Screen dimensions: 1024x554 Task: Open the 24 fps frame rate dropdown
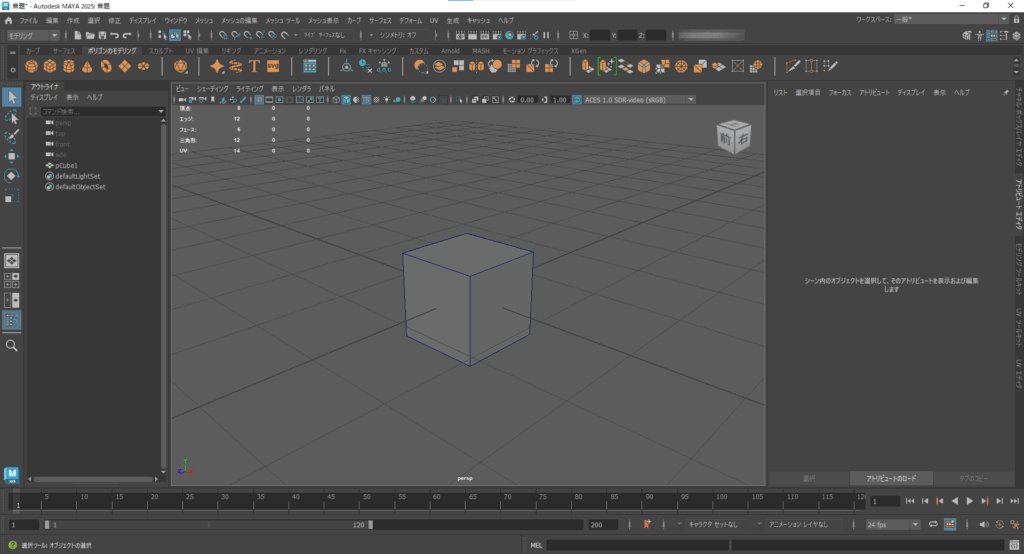point(893,524)
